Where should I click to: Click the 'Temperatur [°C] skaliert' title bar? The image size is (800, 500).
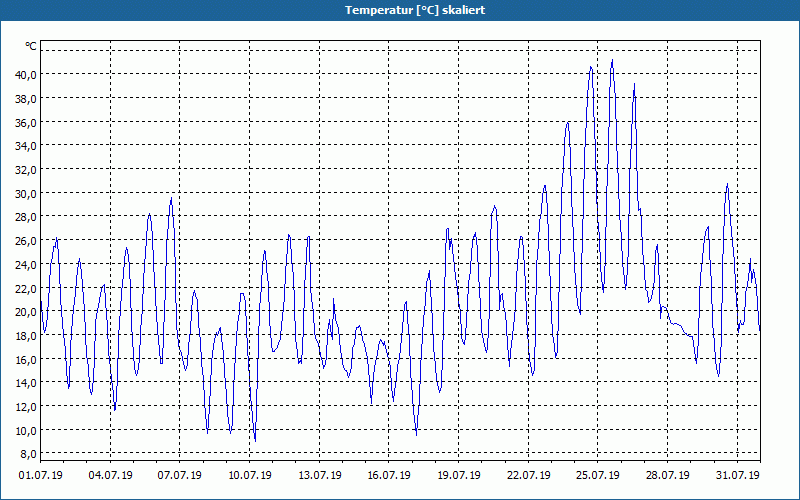[x=400, y=10]
